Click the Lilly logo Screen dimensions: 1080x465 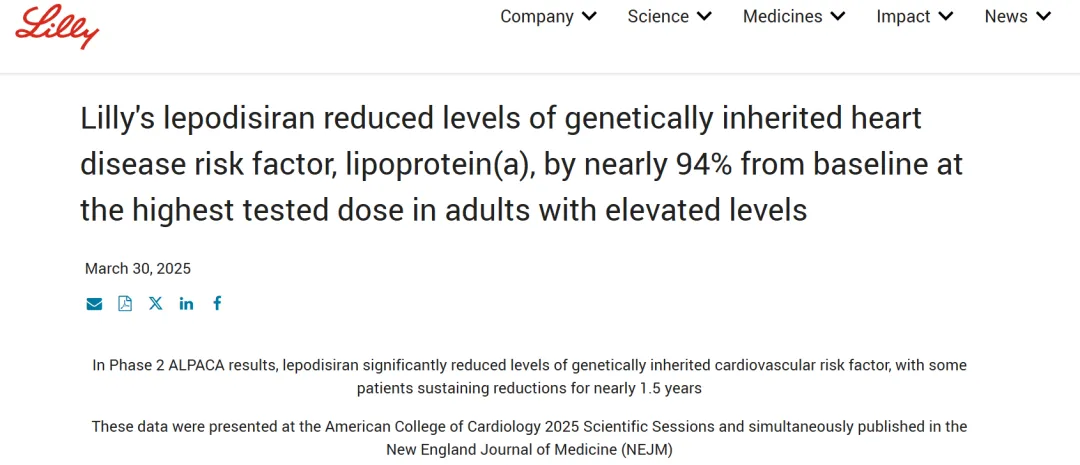coord(57,25)
